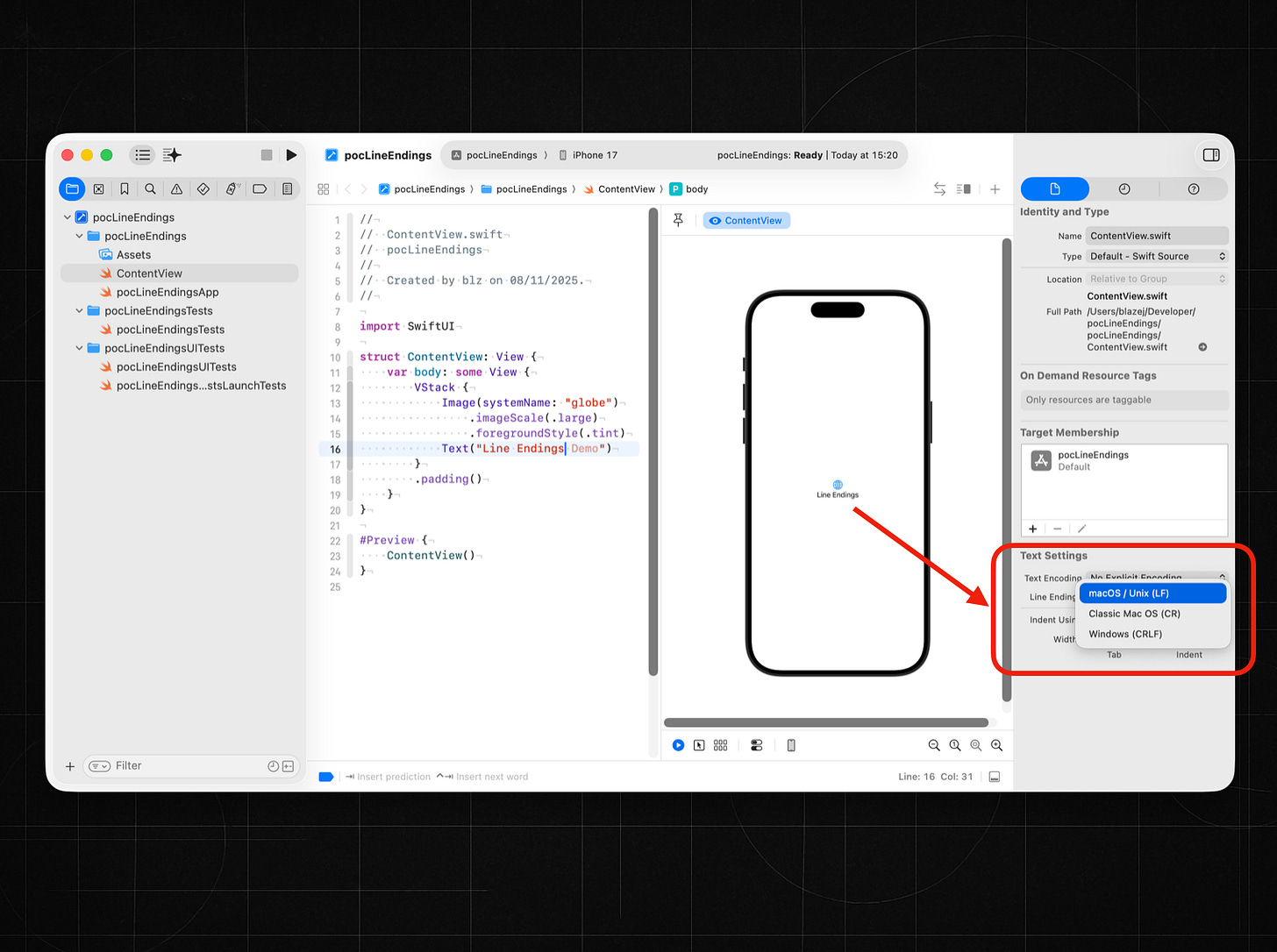Choose Windows (CRLF) line endings
This screenshot has height=952, width=1277.
click(x=1152, y=634)
